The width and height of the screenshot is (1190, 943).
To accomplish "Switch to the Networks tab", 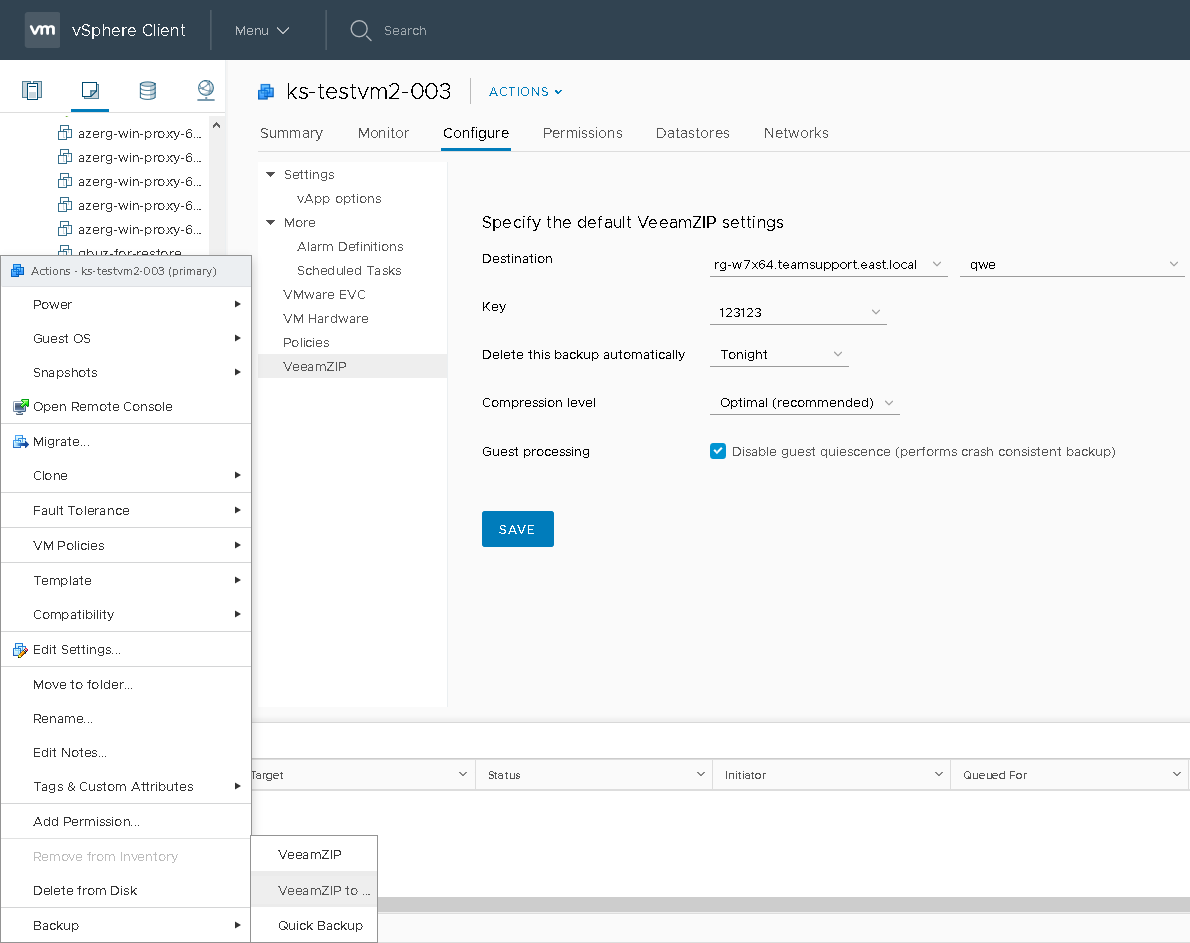I will [x=796, y=133].
